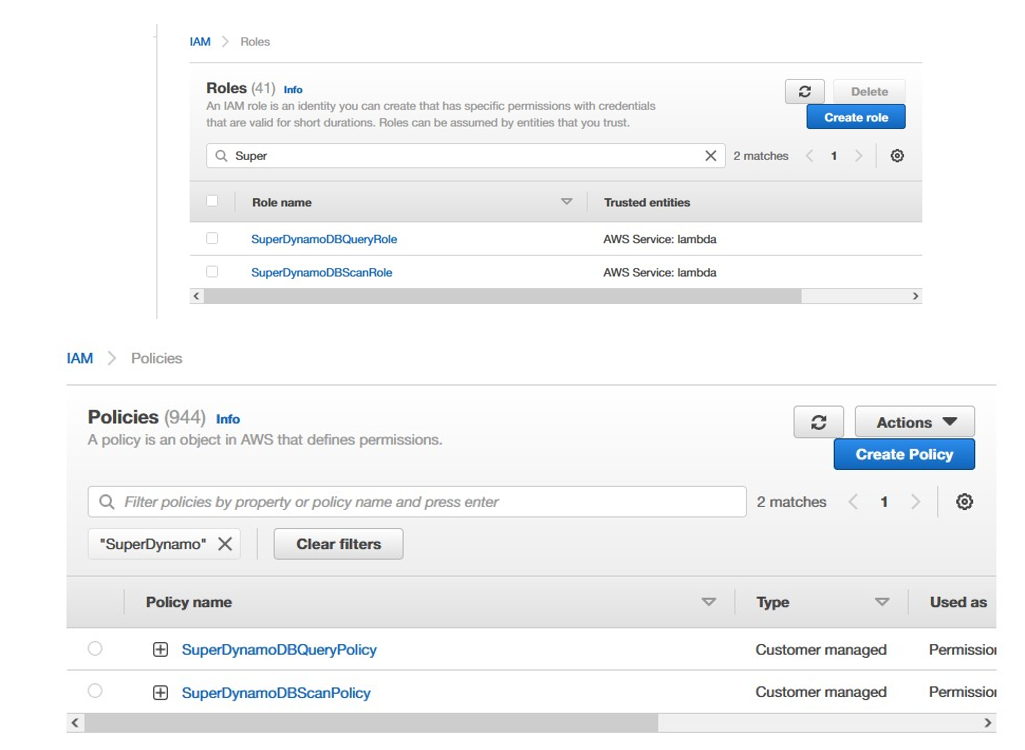Open the Roles Info link

click(293, 90)
